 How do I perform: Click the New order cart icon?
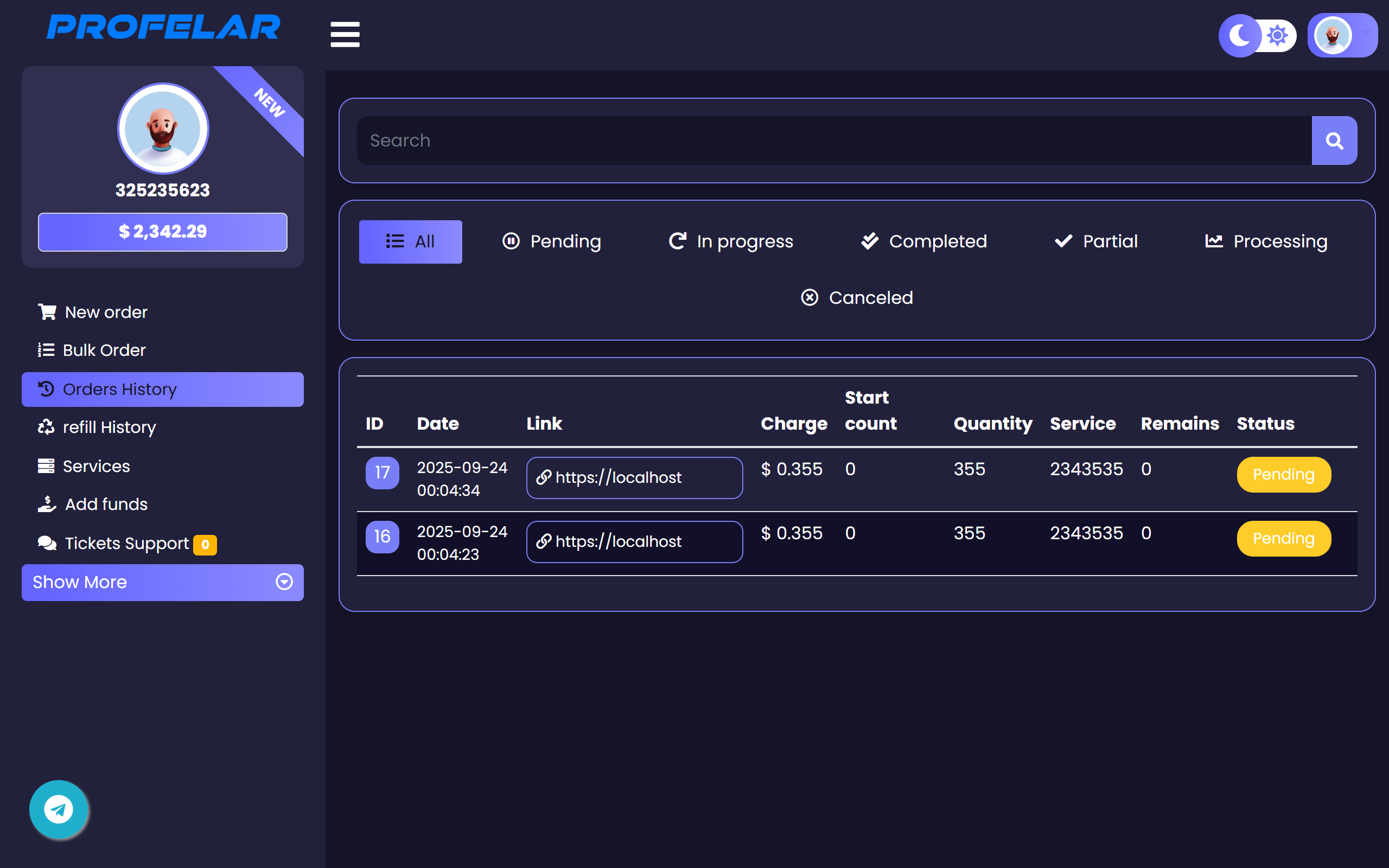pos(47,312)
